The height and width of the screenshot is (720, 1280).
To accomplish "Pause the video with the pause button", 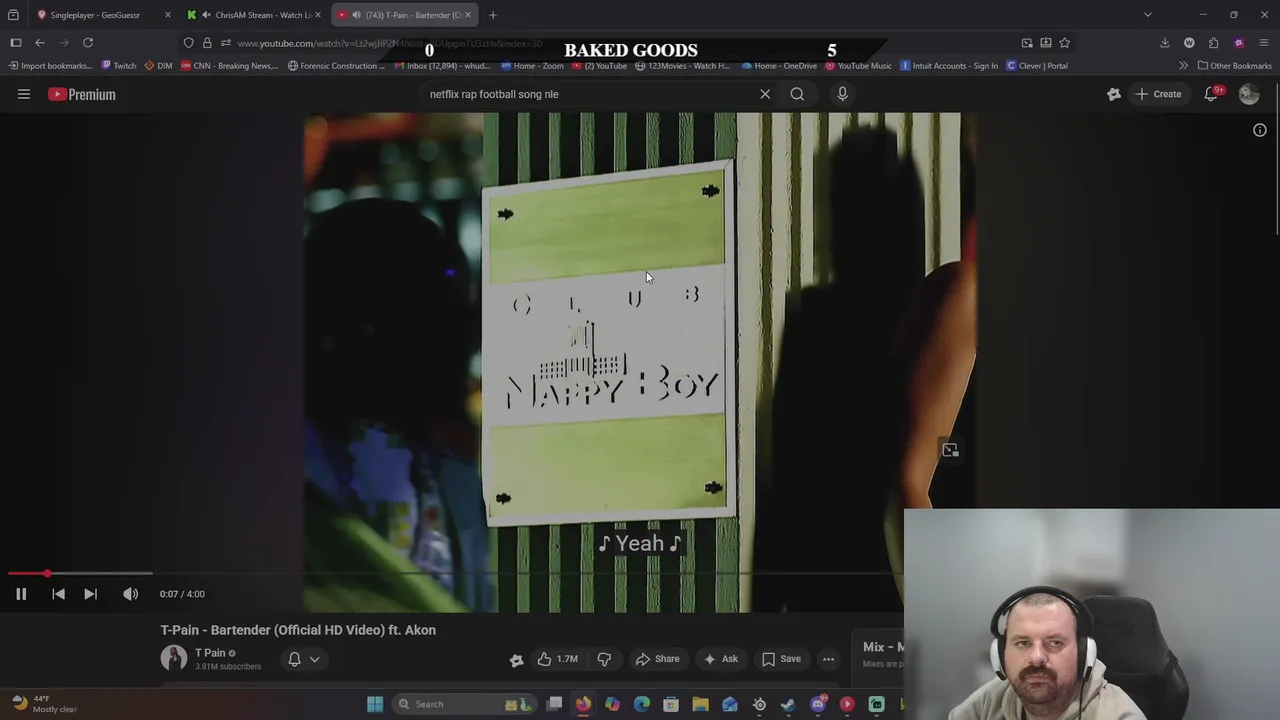I will pos(20,594).
